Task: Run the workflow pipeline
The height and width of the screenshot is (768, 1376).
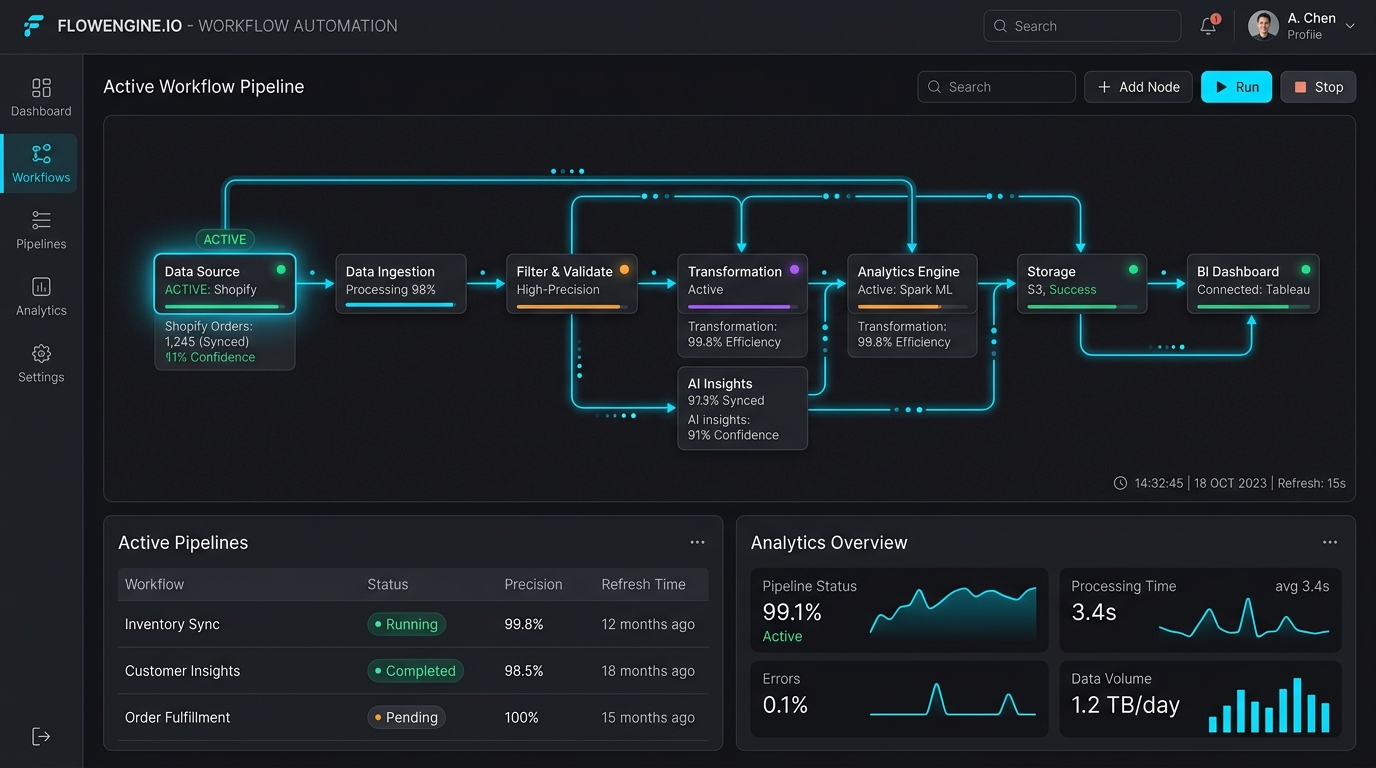Action: [x=1236, y=87]
